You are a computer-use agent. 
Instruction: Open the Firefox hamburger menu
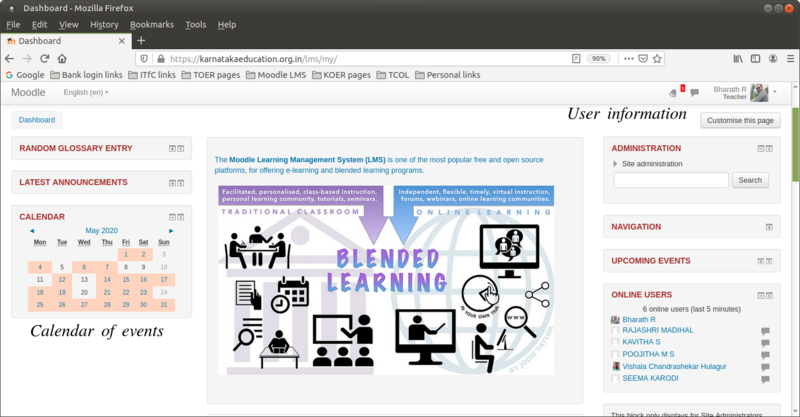[x=790, y=59]
